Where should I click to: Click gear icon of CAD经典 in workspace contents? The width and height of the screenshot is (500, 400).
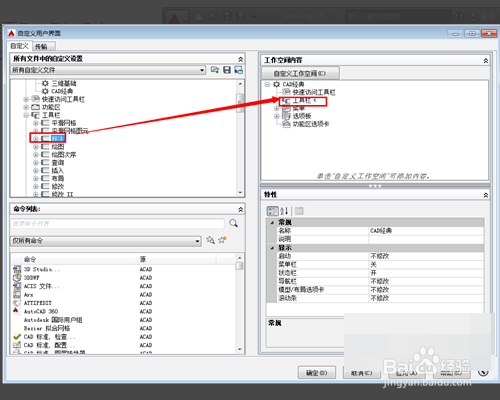pos(277,84)
